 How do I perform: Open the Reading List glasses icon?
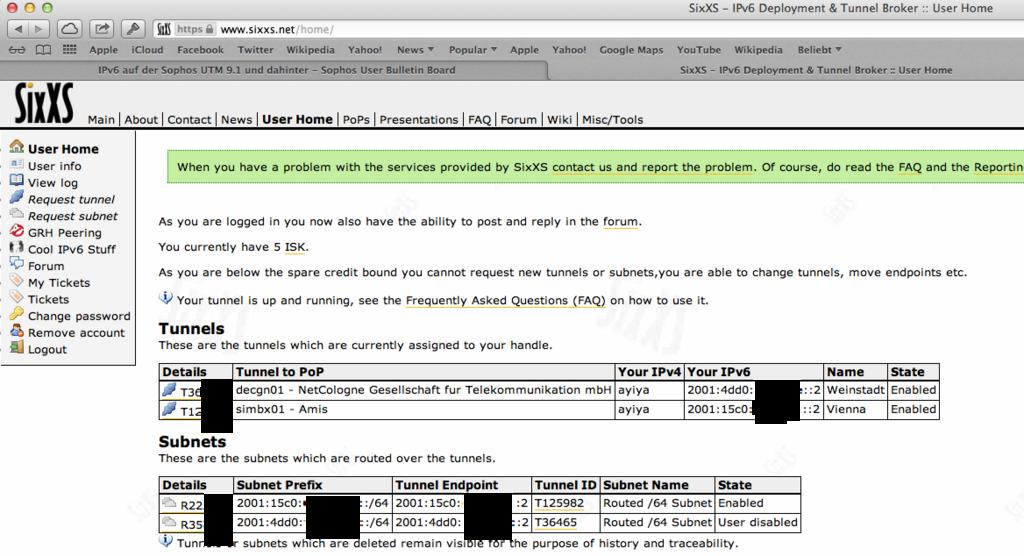point(17,50)
